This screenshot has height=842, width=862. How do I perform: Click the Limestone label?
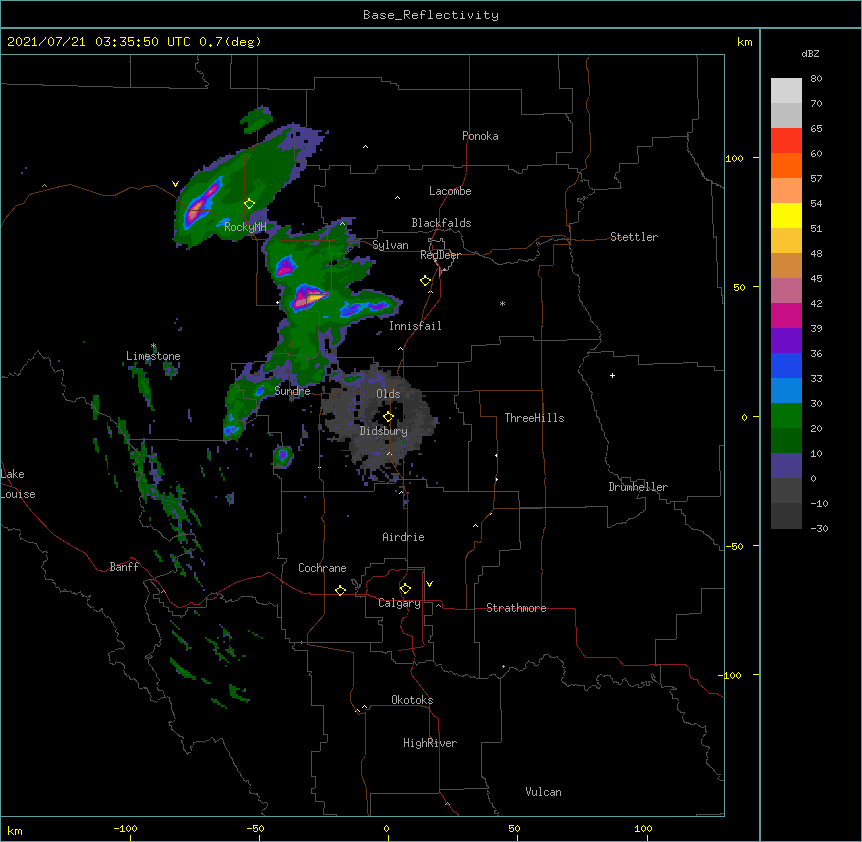pyautogui.click(x=153, y=356)
